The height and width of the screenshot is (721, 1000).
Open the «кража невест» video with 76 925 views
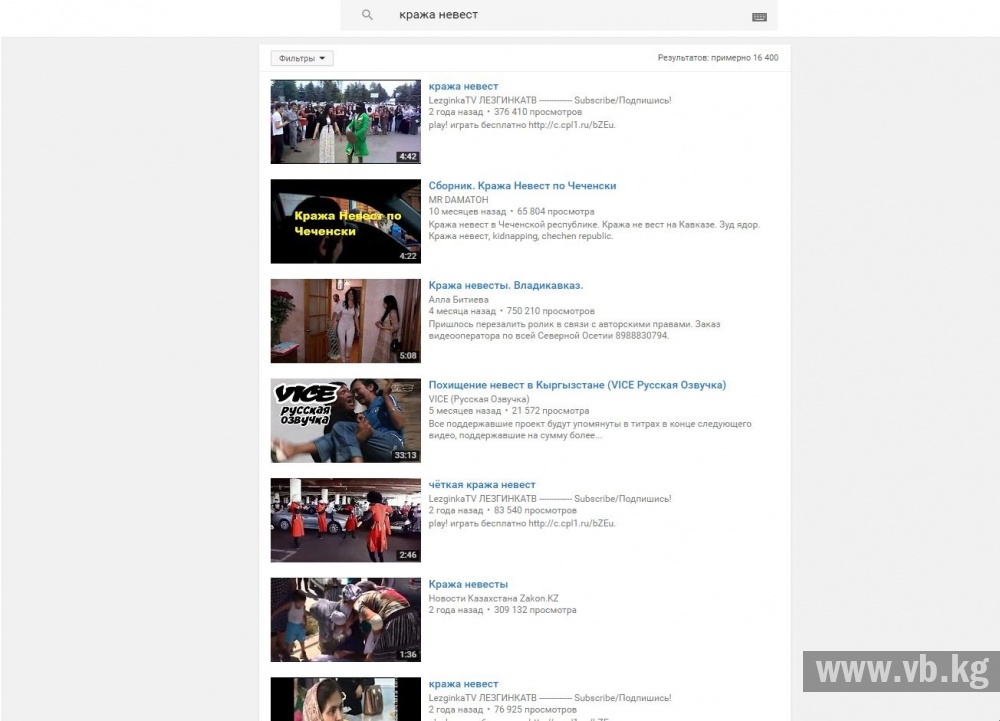click(463, 683)
